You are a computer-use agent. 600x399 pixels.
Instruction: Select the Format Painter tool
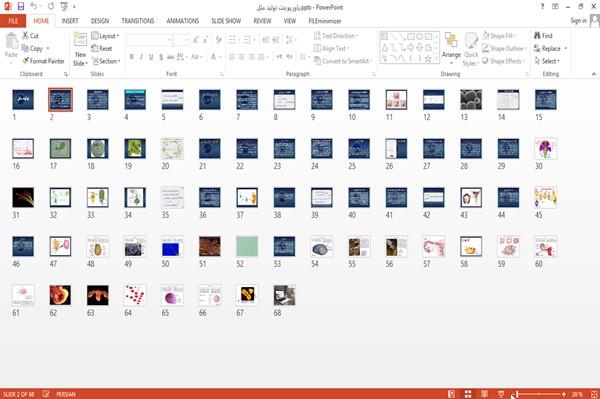pos(43,61)
